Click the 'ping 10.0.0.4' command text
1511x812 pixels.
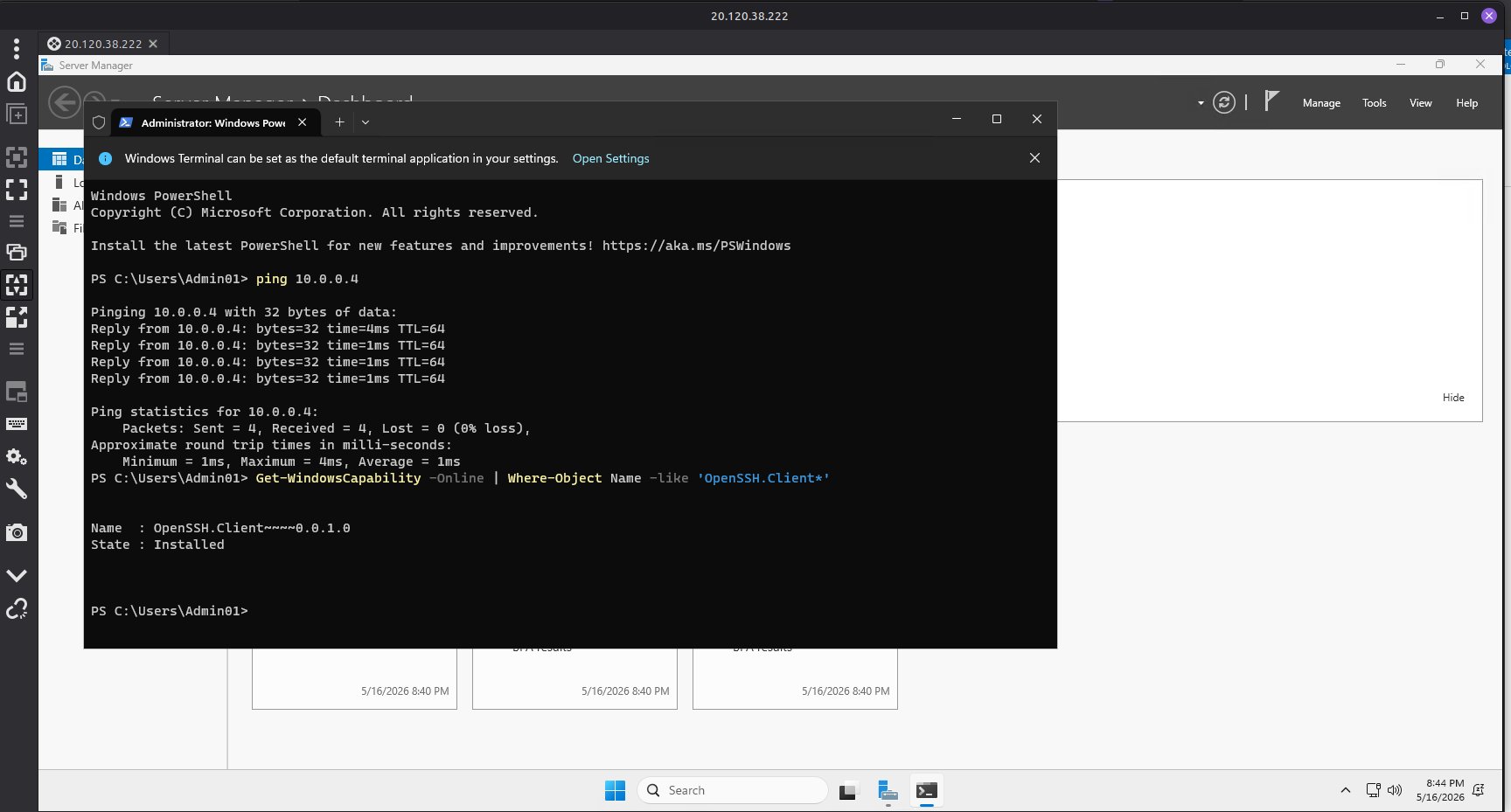click(307, 279)
